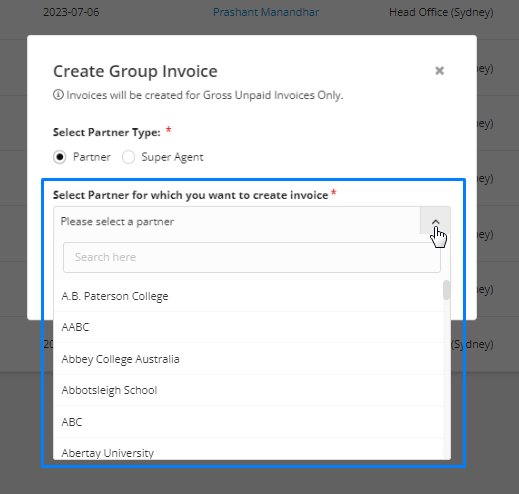Click the Search here input field
Viewport: 519px width, 494px height.
point(252,257)
